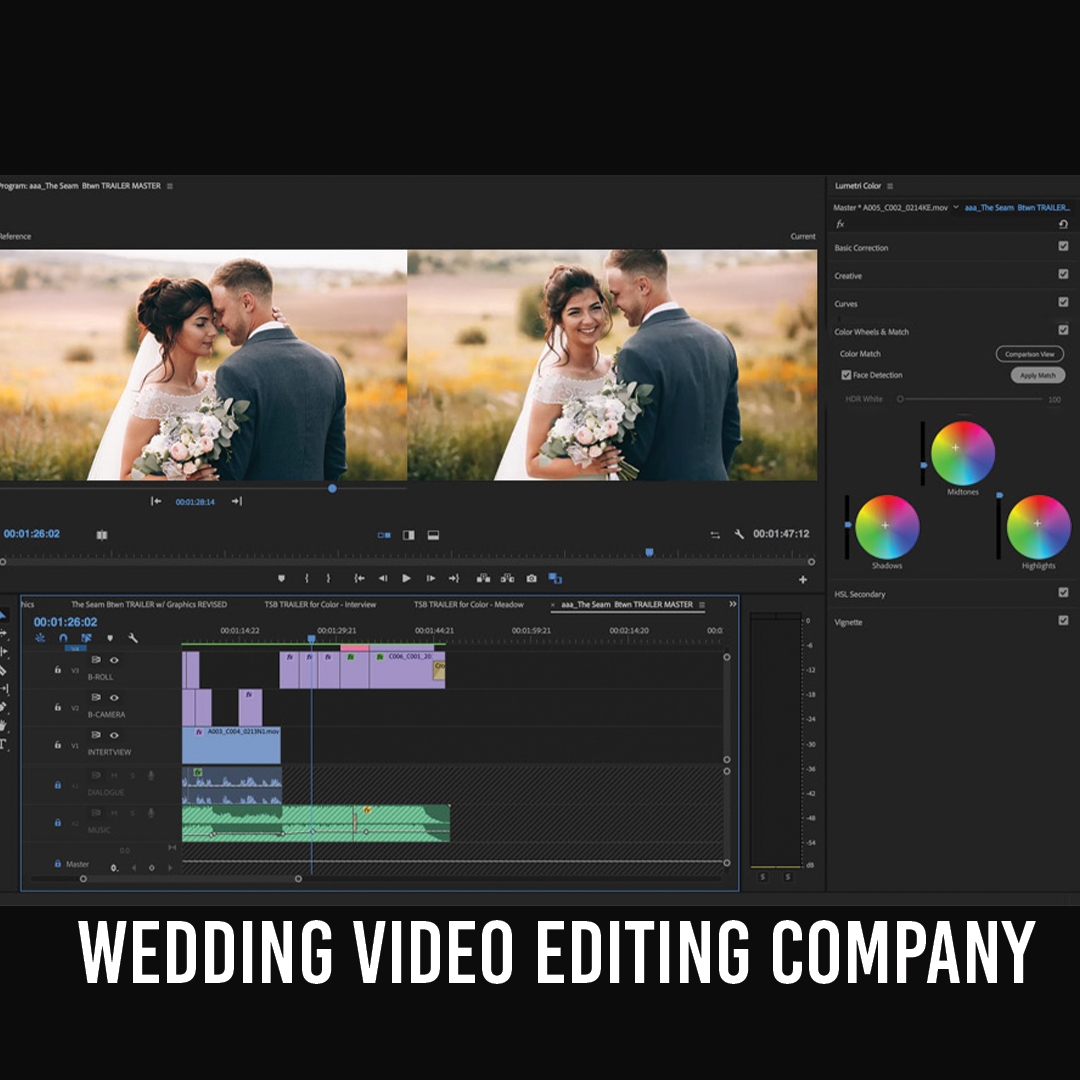Open Program monitor panel menu
This screenshot has width=1080, height=1080.
point(170,186)
